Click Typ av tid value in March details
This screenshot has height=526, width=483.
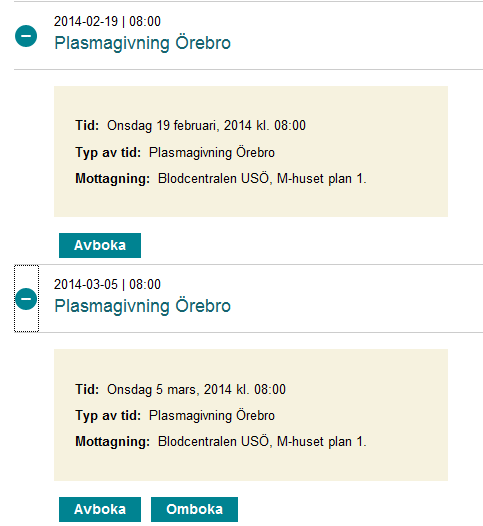click(x=212, y=416)
